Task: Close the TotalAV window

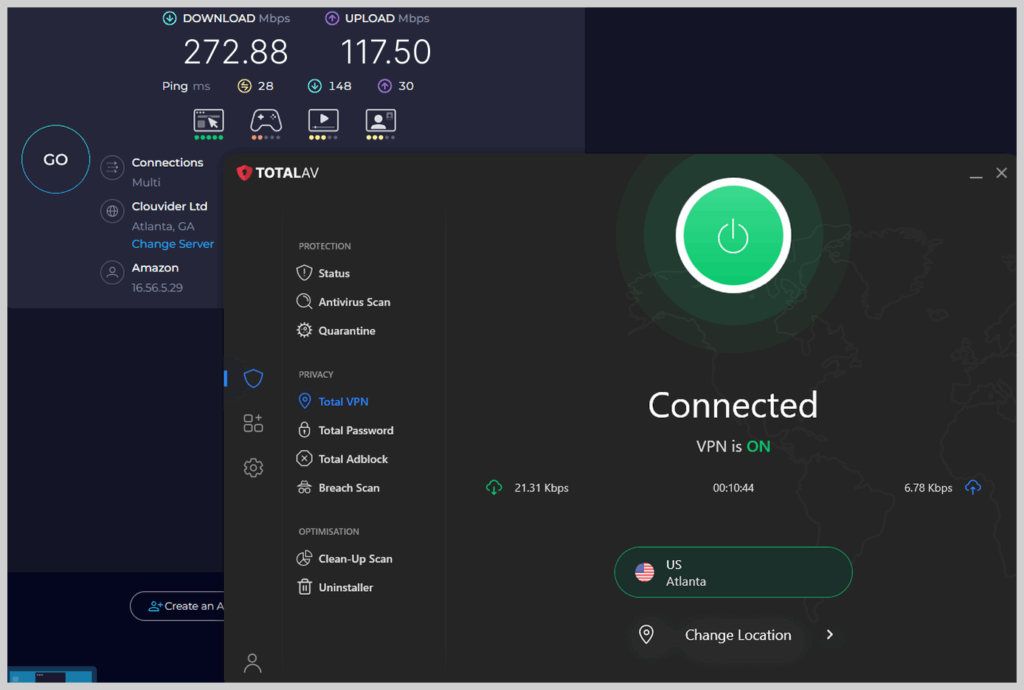Action: click(1001, 173)
